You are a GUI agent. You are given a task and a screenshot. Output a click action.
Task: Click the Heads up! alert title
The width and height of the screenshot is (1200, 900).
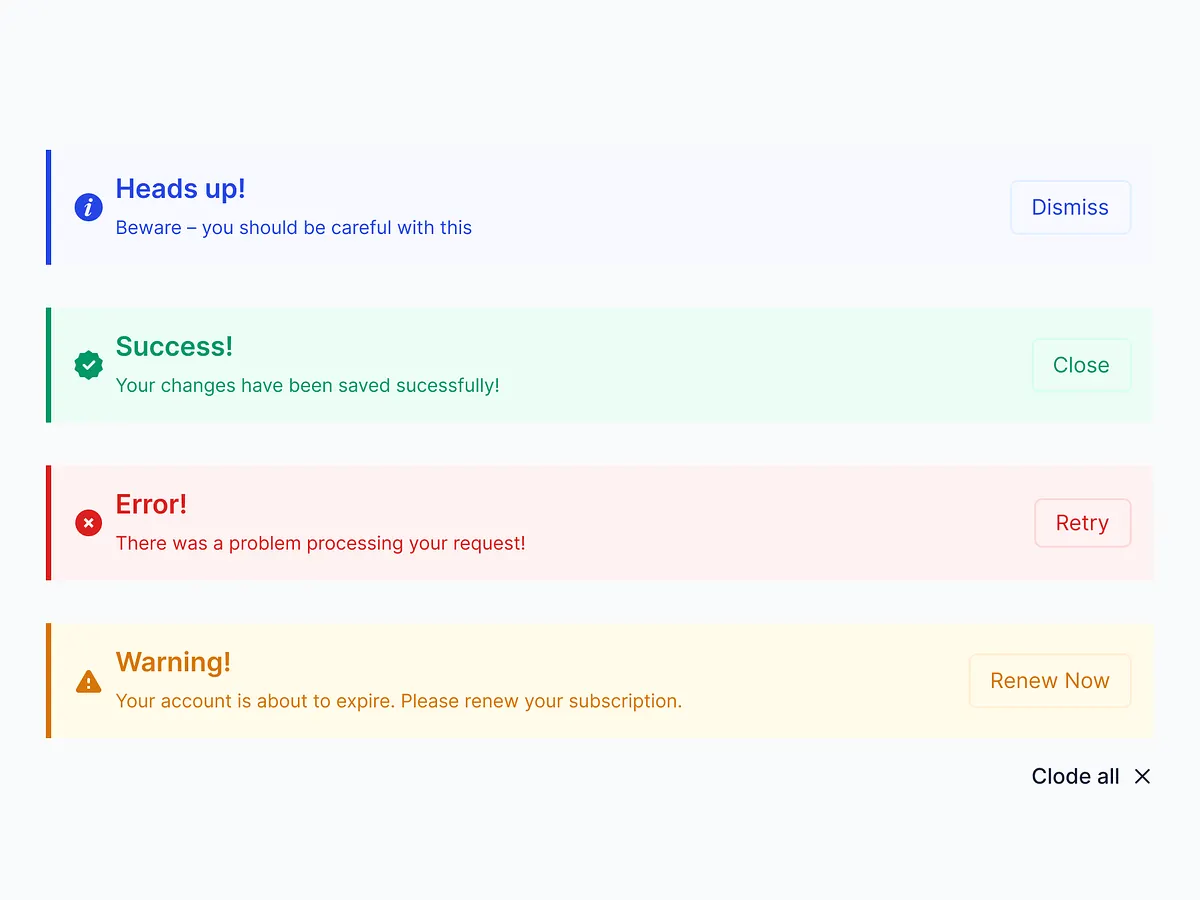[180, 188]
